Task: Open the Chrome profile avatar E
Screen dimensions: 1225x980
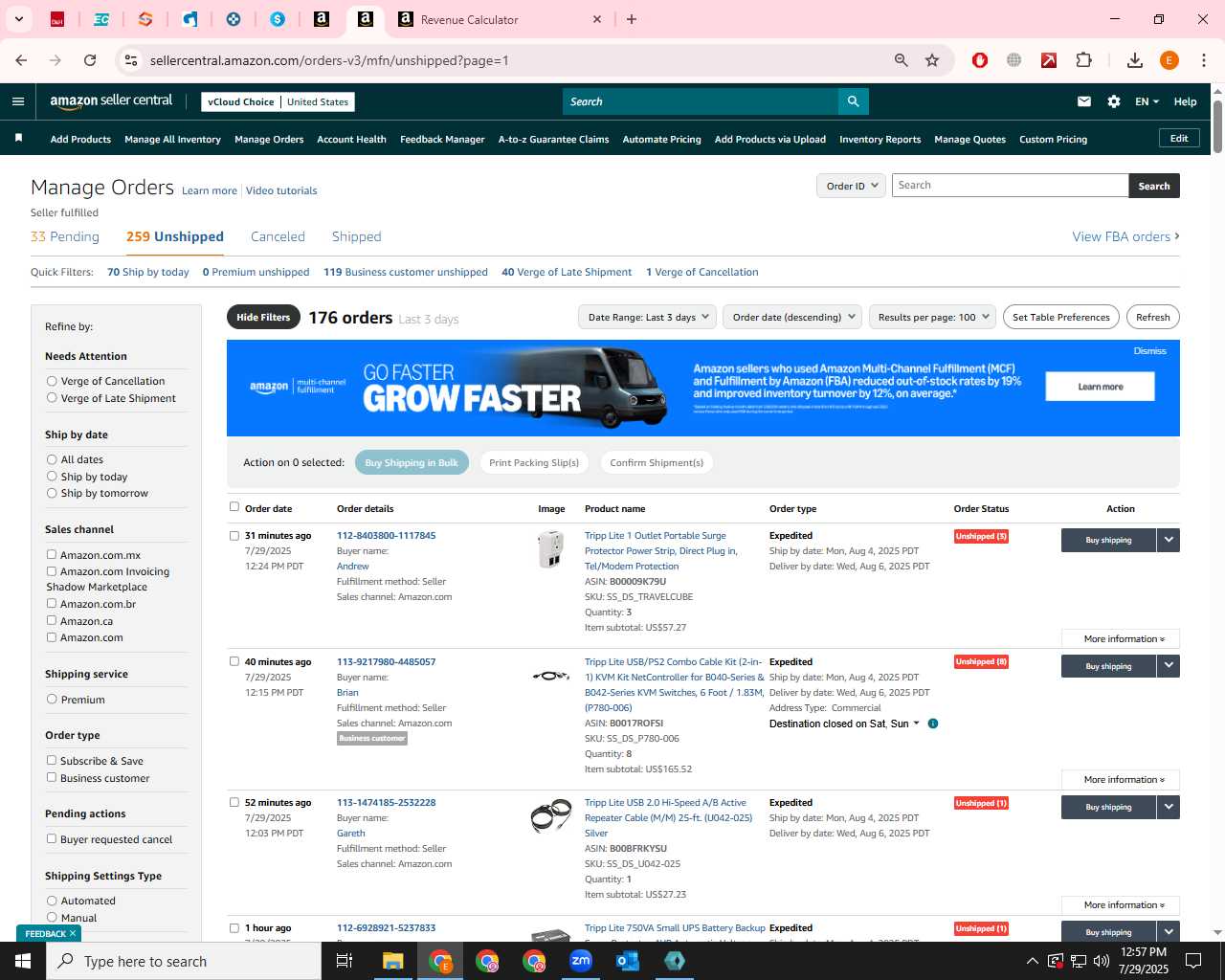Action: click(x=1169, y=60)
